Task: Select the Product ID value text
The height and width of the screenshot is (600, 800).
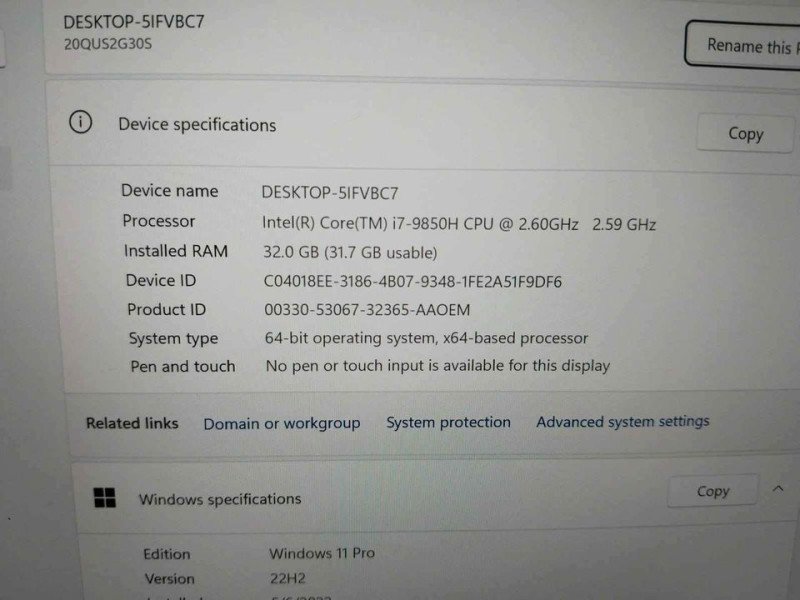Action: tap(367, 310)
